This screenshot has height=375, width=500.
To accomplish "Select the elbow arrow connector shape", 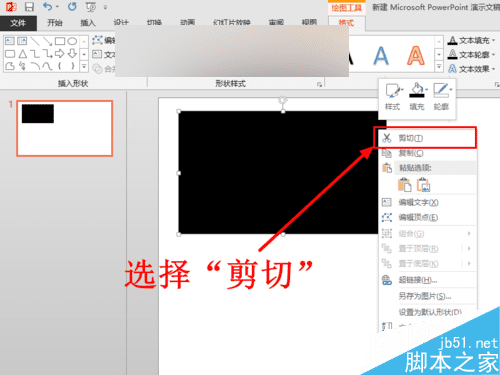I will coord(47,54).
